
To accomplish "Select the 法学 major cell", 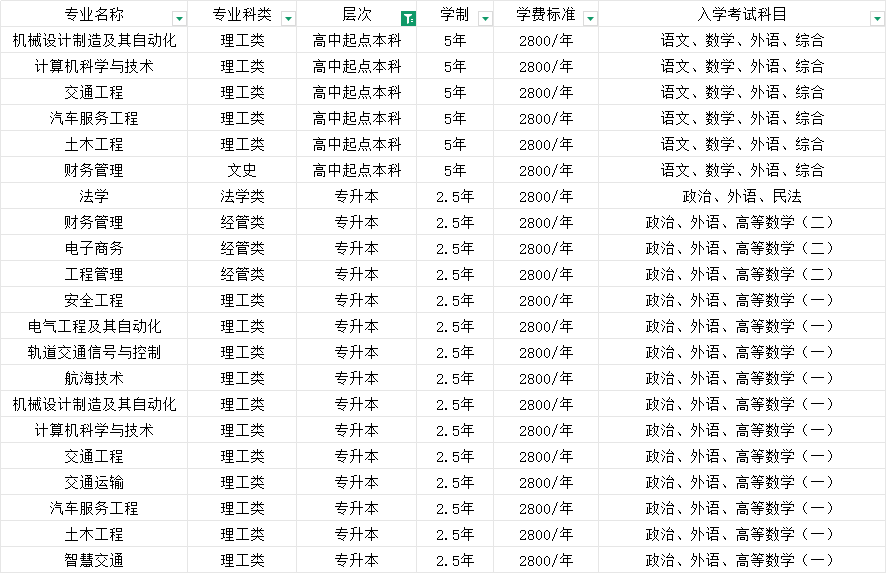I will pyautogui.click(x=94, y=196).
